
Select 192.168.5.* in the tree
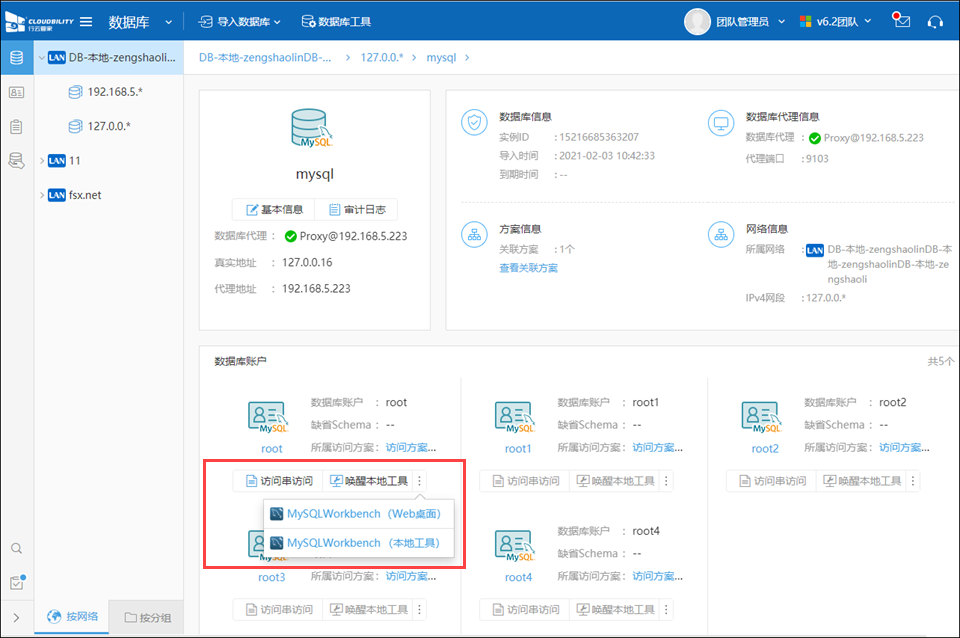(x=114, y=92)
